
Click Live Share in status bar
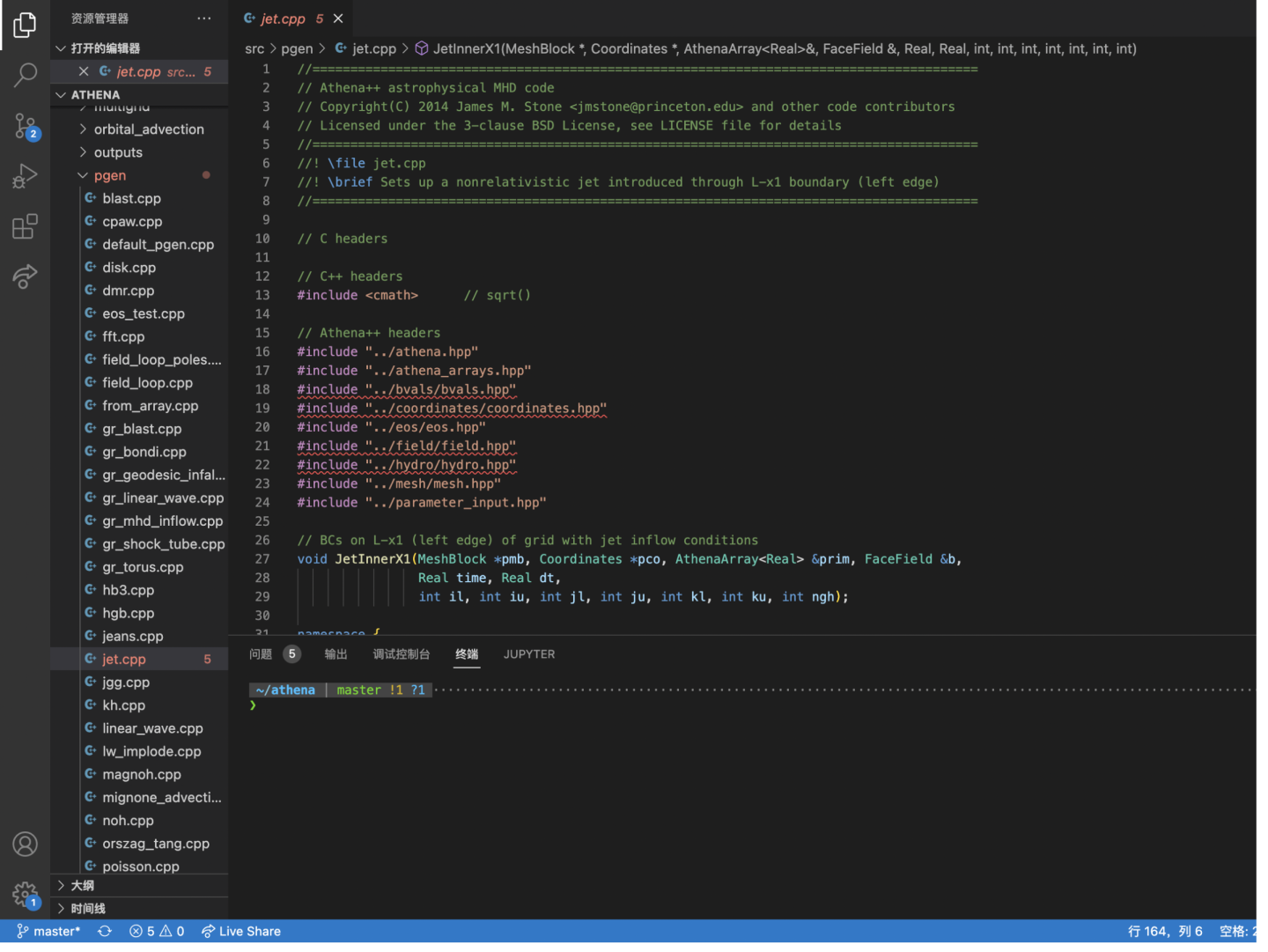point(241,931)
